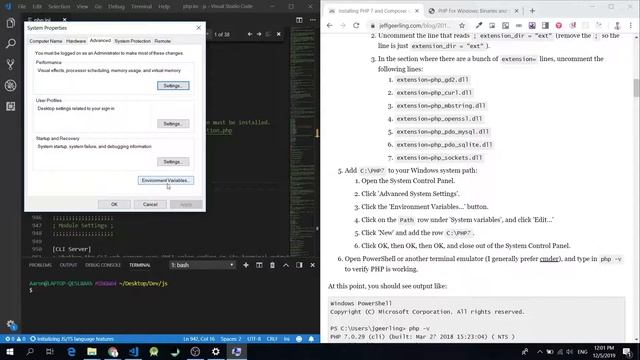This screenshot has width=640, height=360.
Task: Open notifications bell in VS Code status bar
Action: coord(311,339)
